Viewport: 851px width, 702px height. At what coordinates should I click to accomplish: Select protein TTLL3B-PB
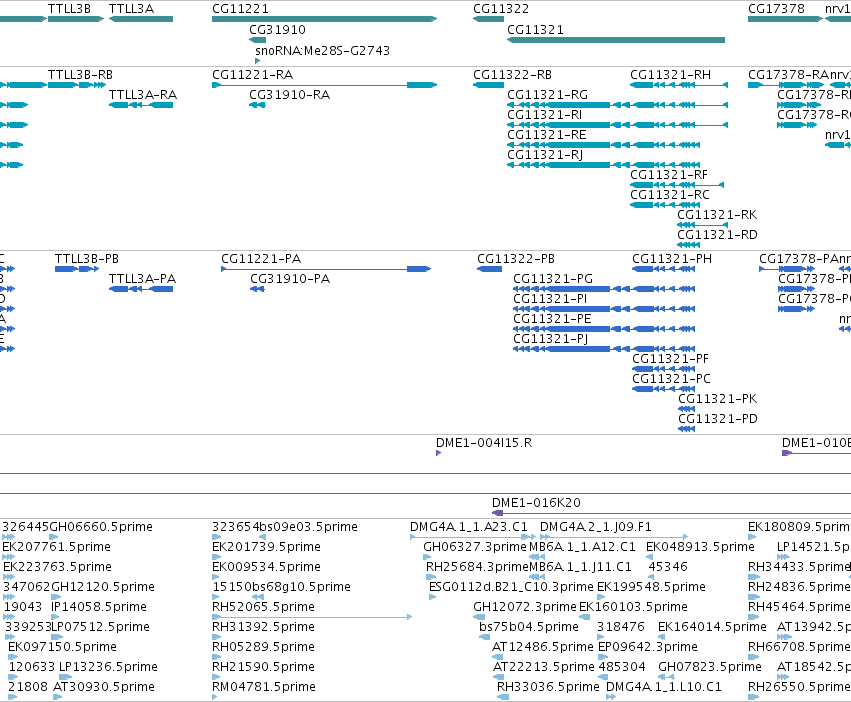(87, 259)
